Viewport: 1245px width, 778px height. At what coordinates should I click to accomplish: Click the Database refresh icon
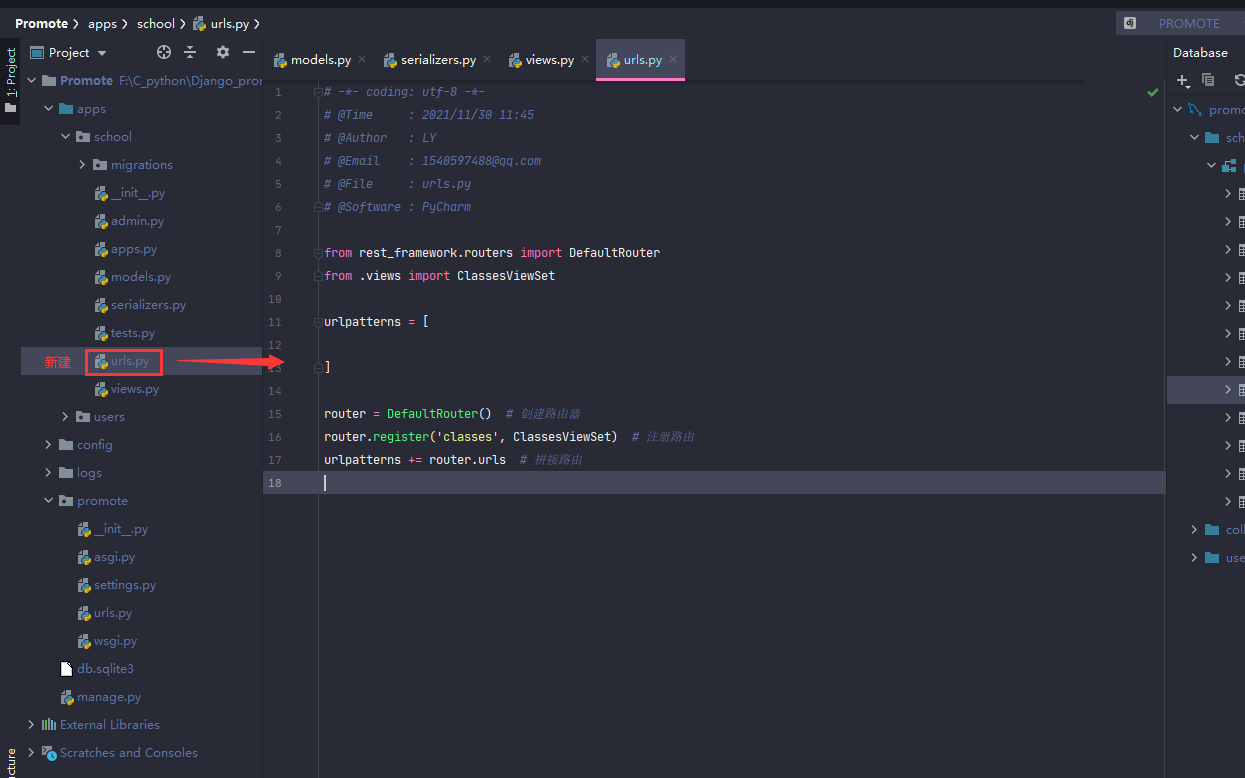point(1239,80)
